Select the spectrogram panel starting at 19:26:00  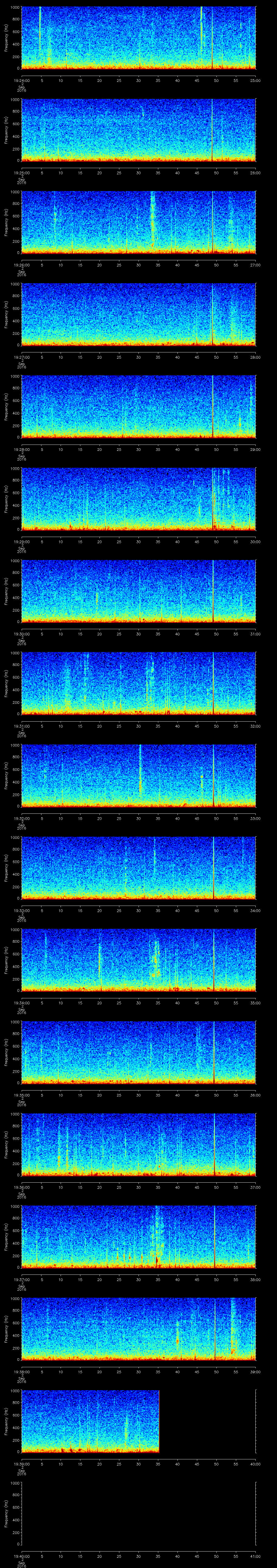[x=138, y=222]
